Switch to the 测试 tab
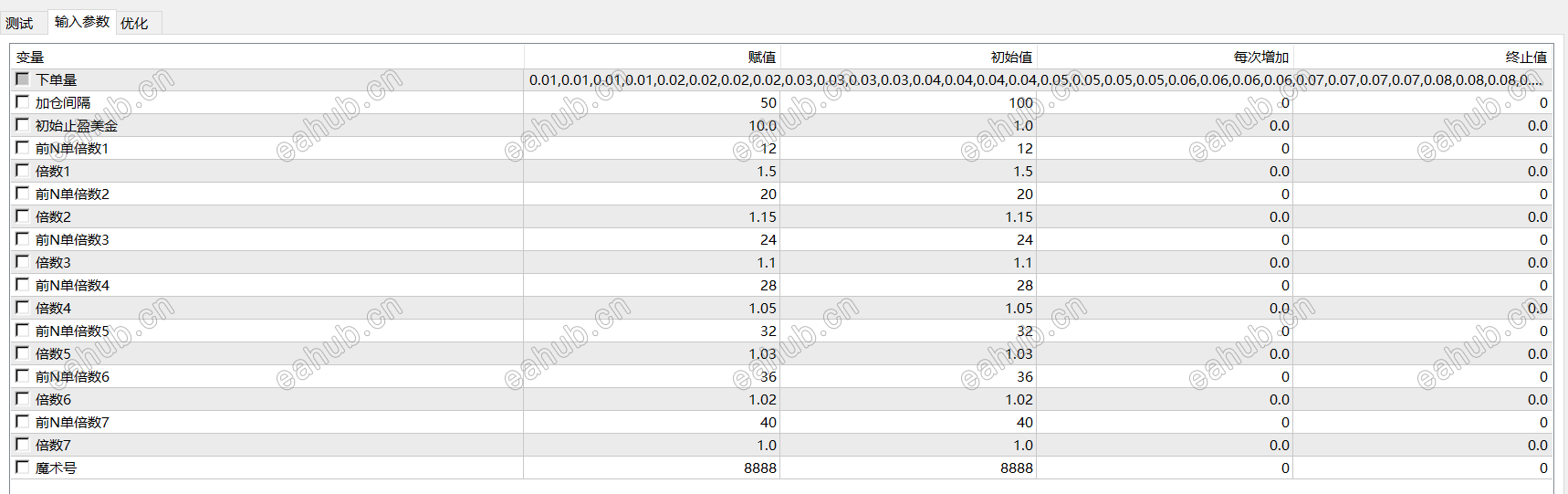Screen dimensions: 1568x494 [x=19, y=23]
